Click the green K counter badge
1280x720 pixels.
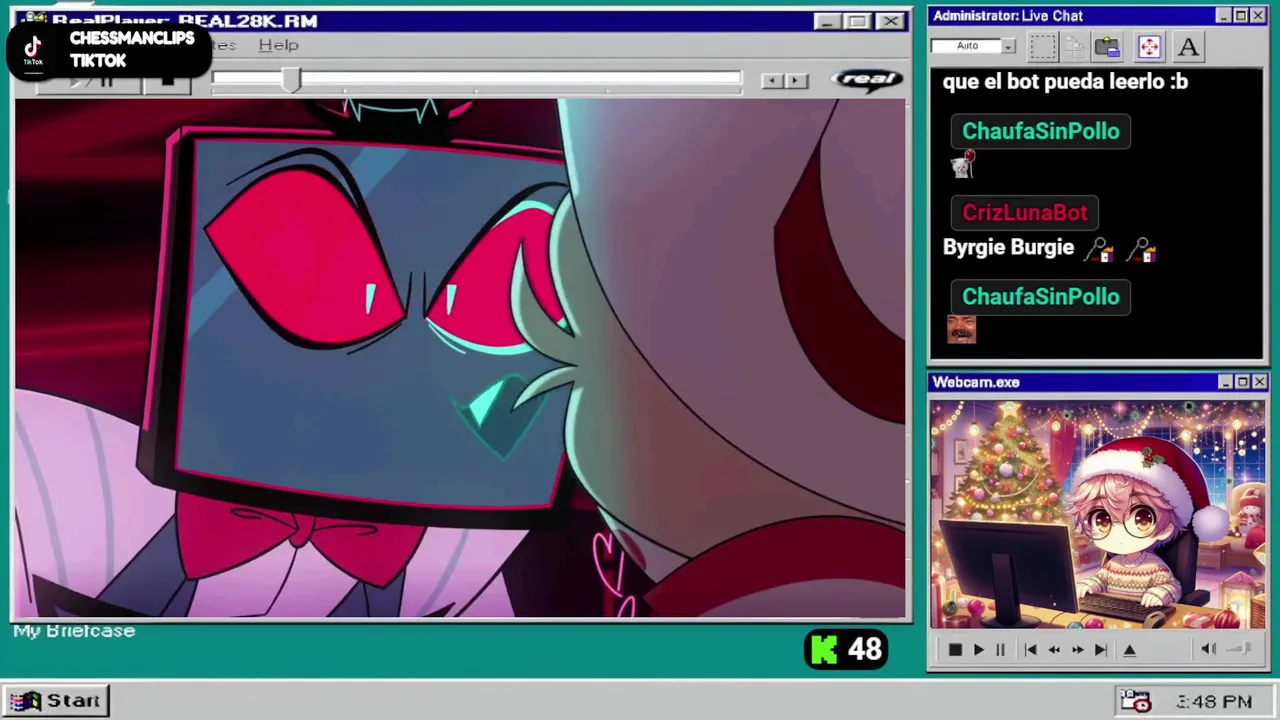coord(846,650)
